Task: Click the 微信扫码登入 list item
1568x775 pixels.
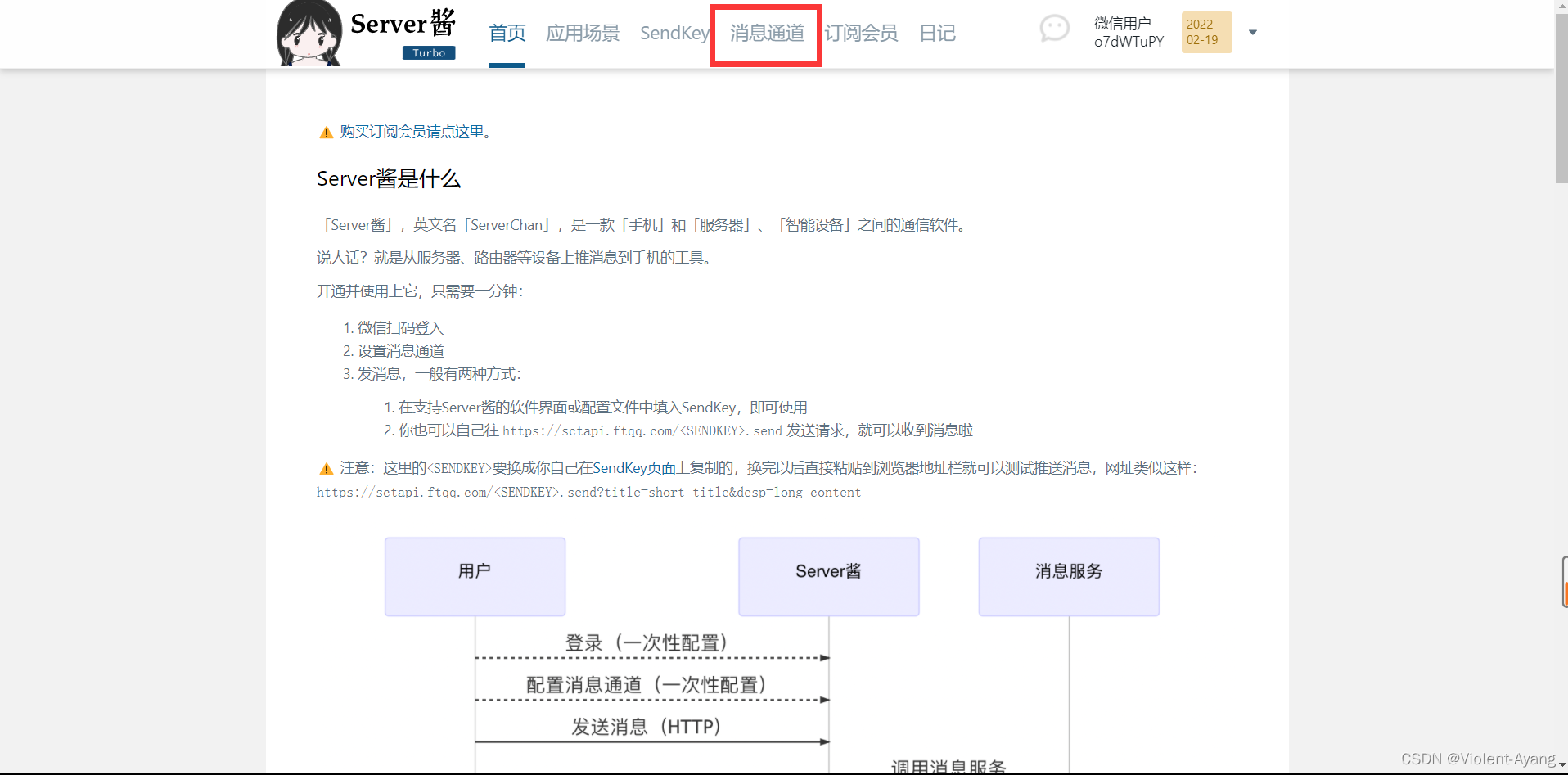Action: coord(400,328)
